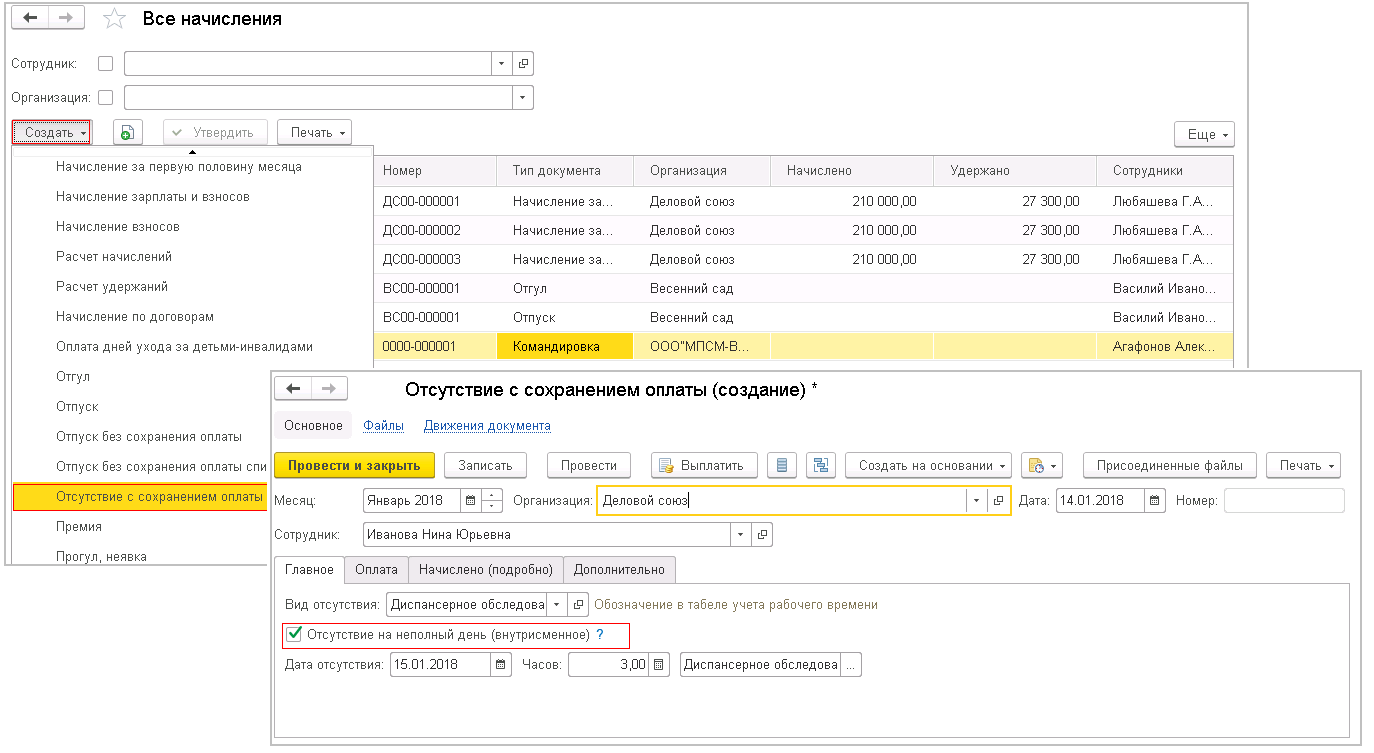Click Провести и закрыть button
Viewport: 1374px width, 753px height.
pos(355,465)
